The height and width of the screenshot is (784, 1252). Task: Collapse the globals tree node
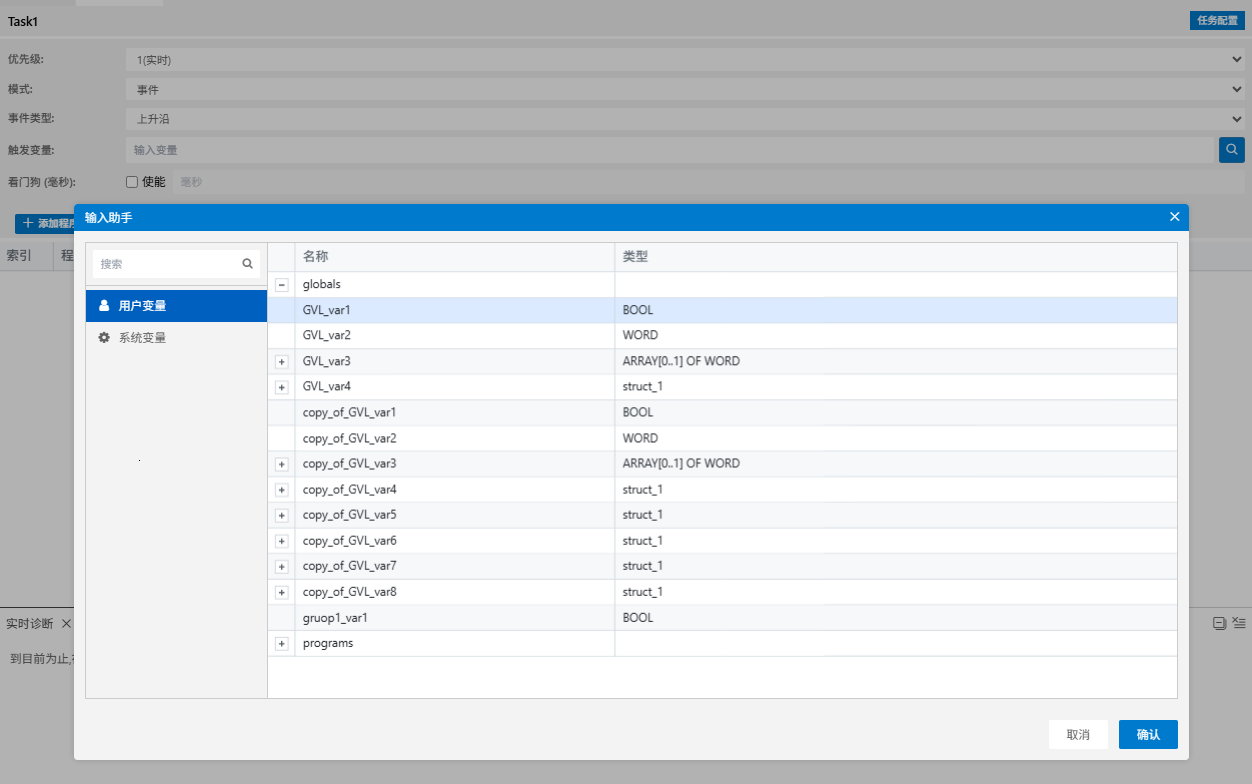(x=281, y=285)
